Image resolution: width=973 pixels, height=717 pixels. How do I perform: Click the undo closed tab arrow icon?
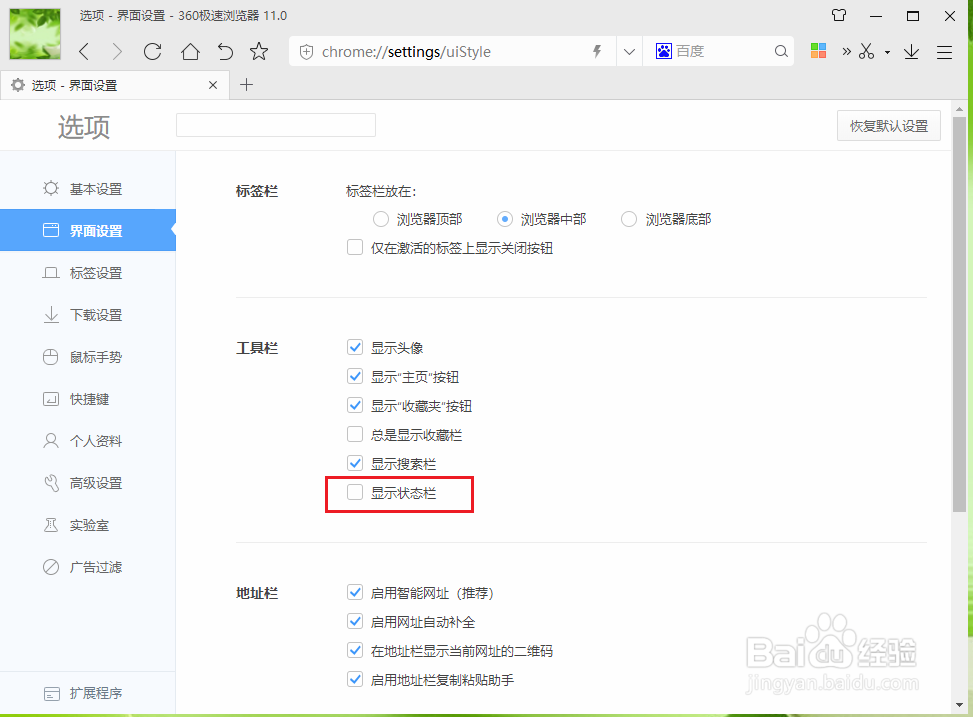(x=224, y=51)
